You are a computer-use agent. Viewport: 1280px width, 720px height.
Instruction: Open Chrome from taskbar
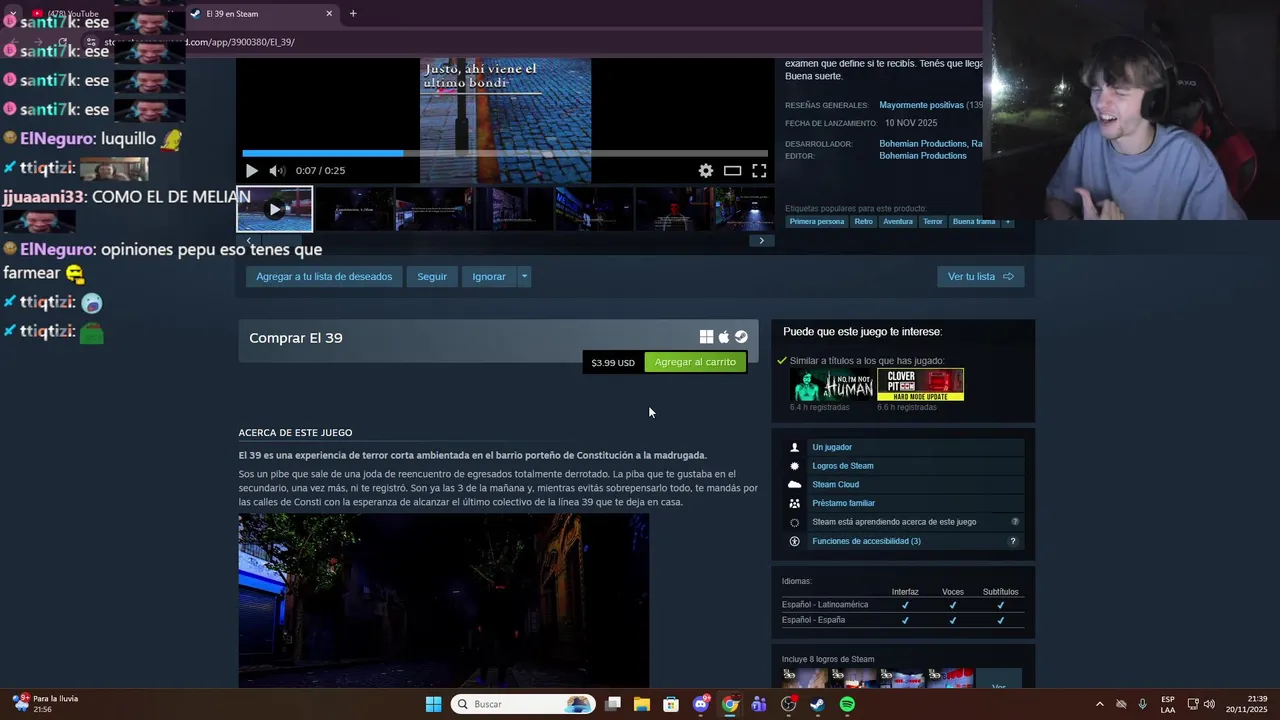point(730,704)
